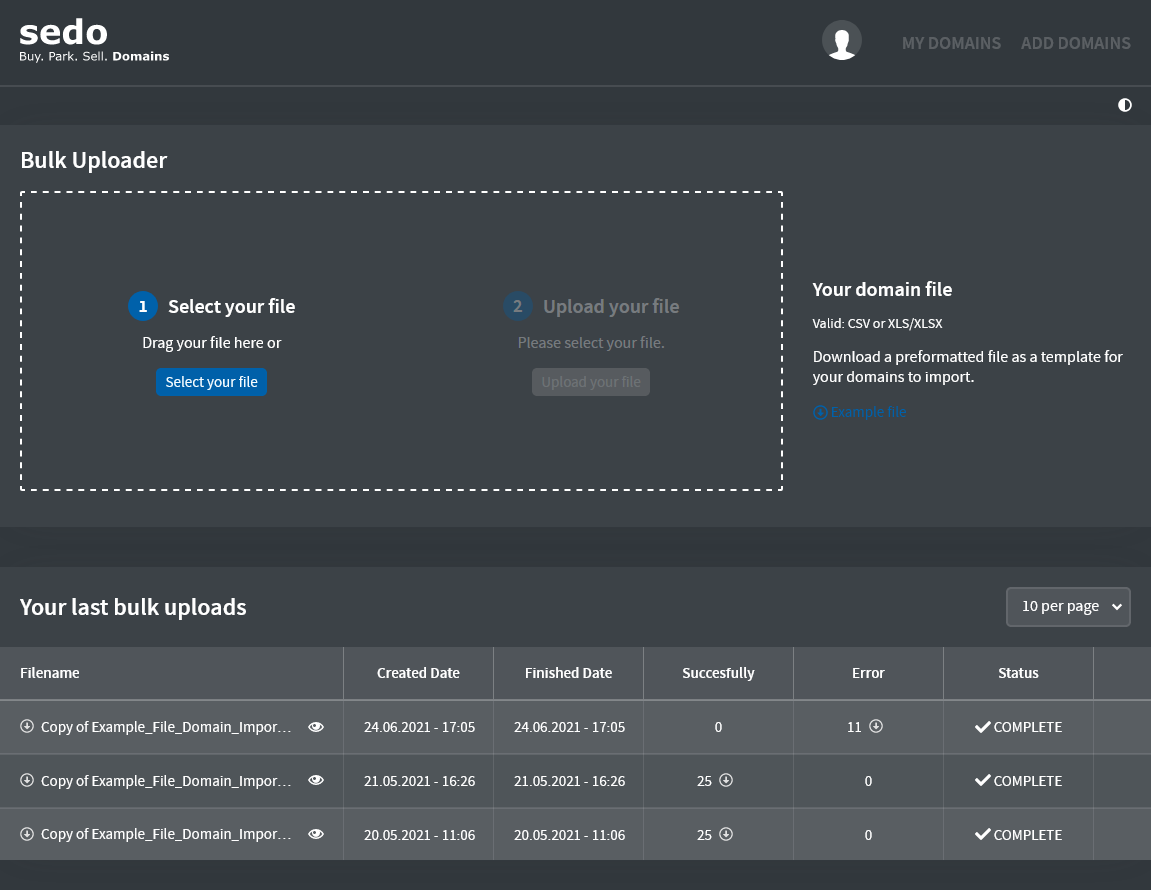Toggle the dark/light contrast mode icon
This screenshot has width=1151, height=890.
click(x=1125, y=105)
